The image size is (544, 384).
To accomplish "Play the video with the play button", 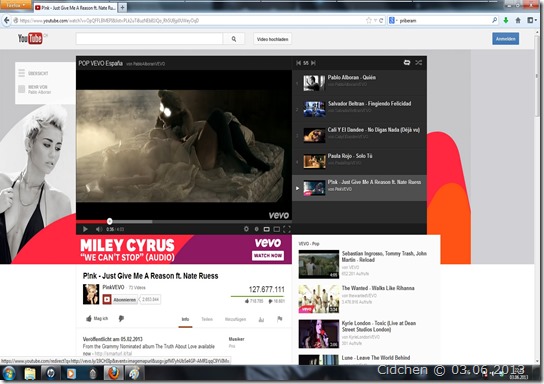I will coord(85,229).
